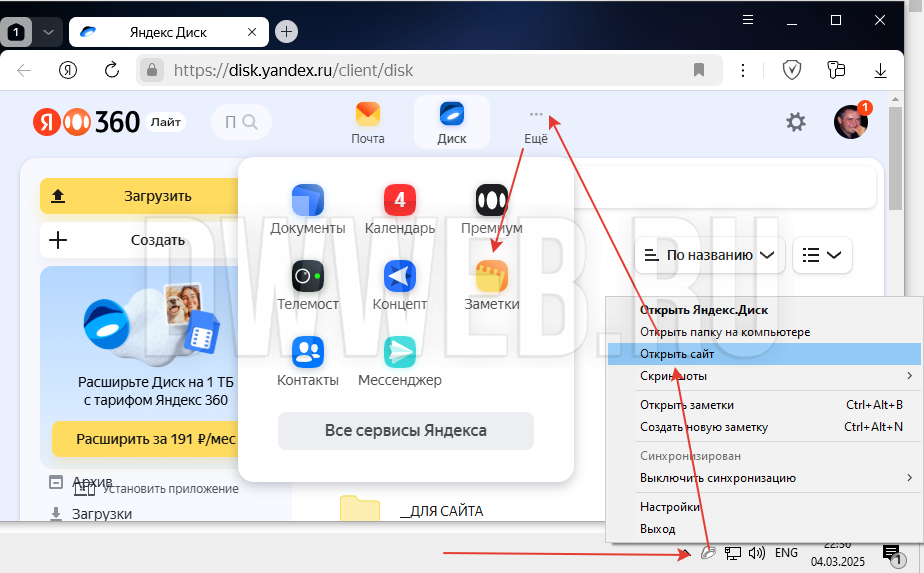Viewport: 924px width, 573px height.
Task: Open the Ещё more services menu
Action: coord(536,127)
